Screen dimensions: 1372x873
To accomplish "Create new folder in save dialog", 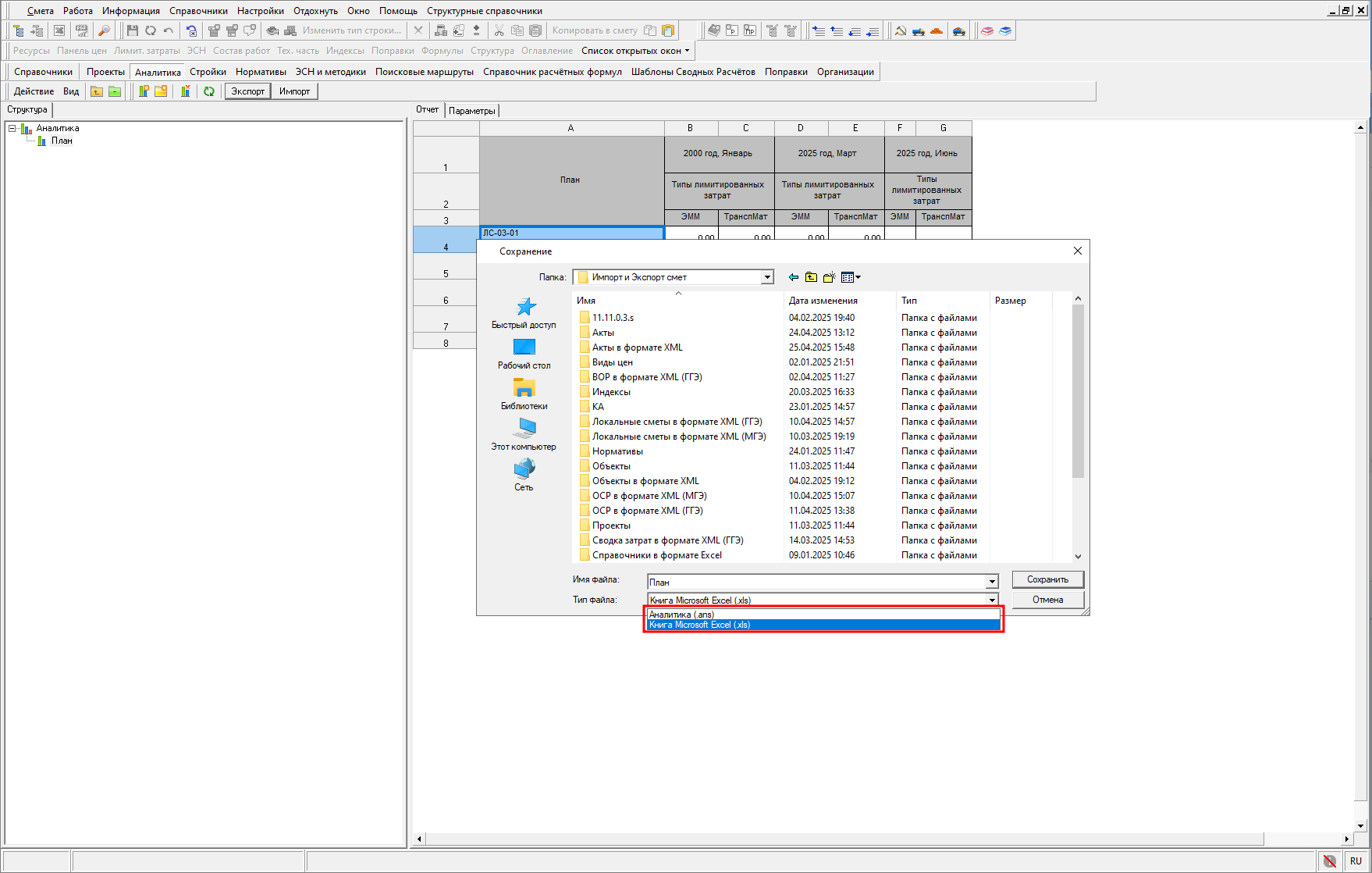I will pos(830,277).
